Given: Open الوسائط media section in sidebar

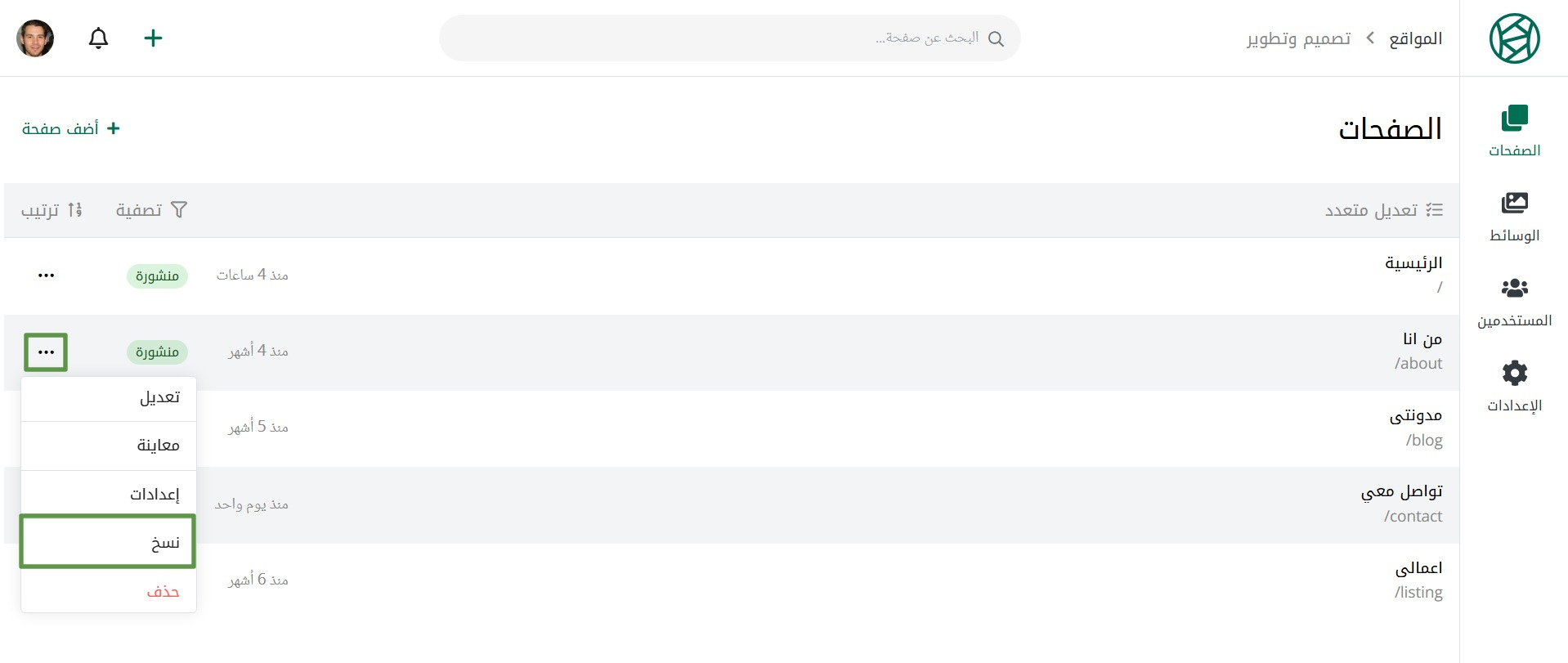Looking at the screenshot, I should 1514,217.
